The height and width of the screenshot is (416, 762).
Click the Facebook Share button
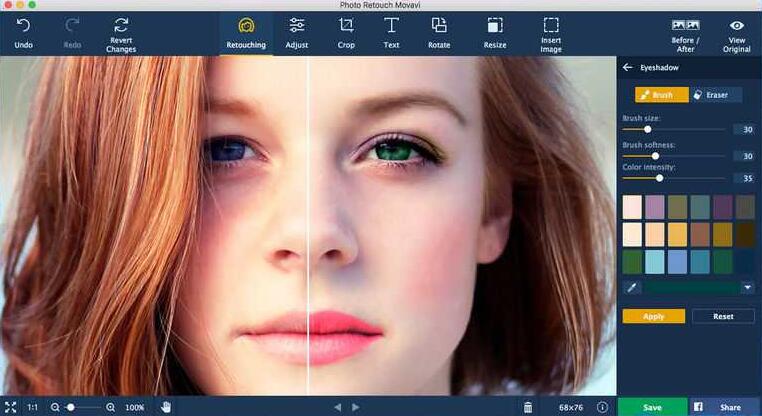(724, 407)
